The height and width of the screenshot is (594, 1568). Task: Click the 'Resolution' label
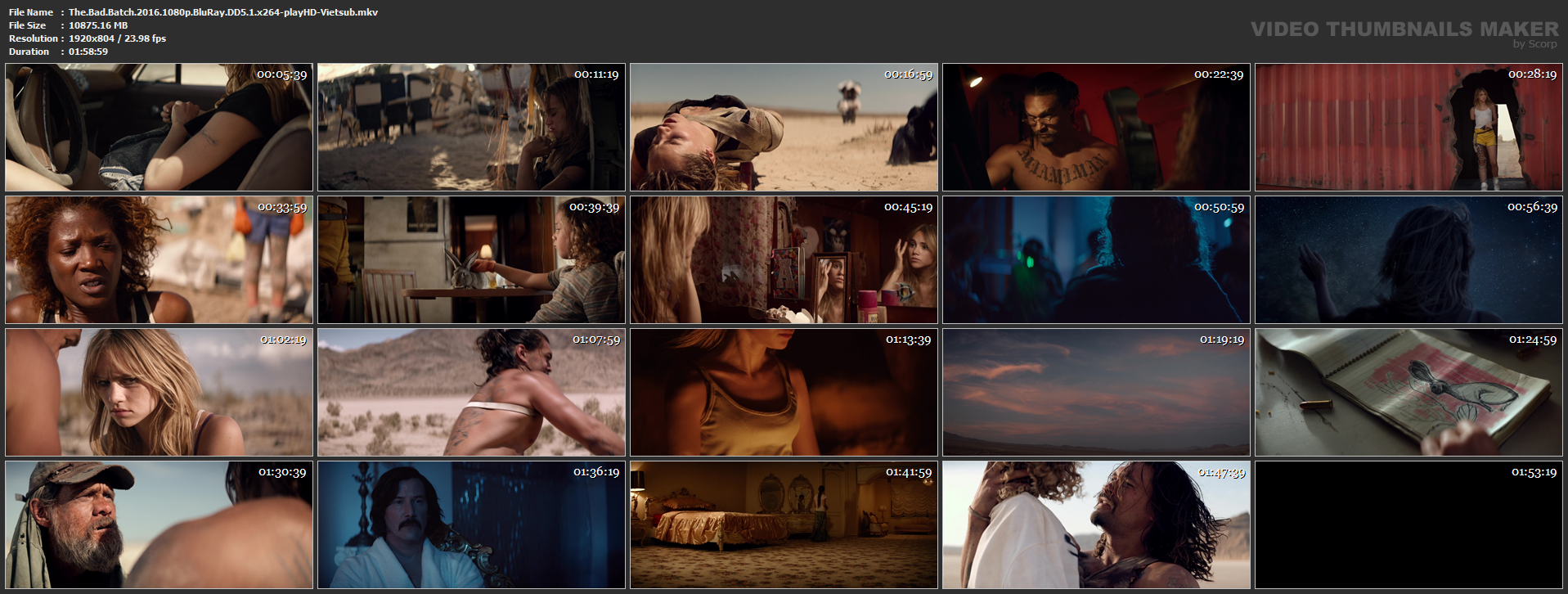click(34, 38)
